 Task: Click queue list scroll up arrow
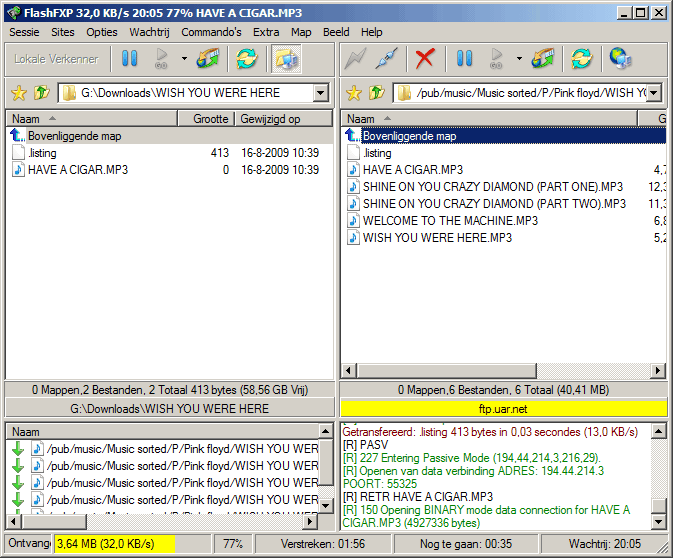pos(325,431)
